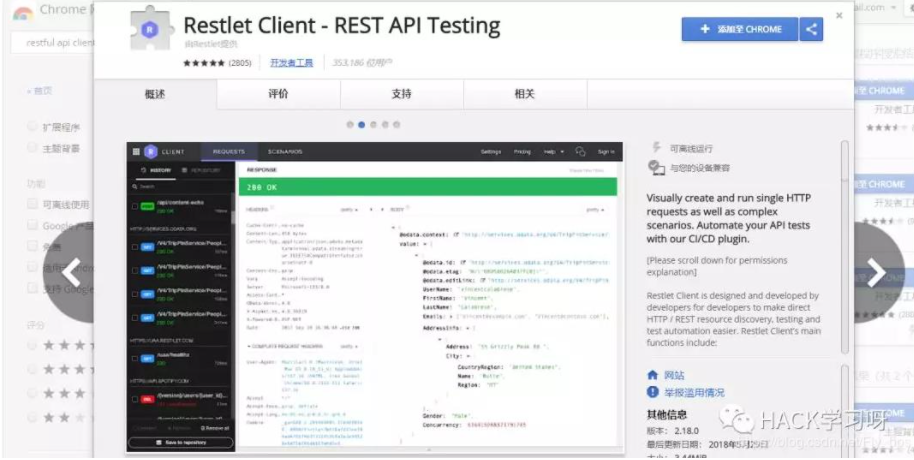Select the active second carousel dot
This screenshot has height=460, width=914.
[361, 125]
